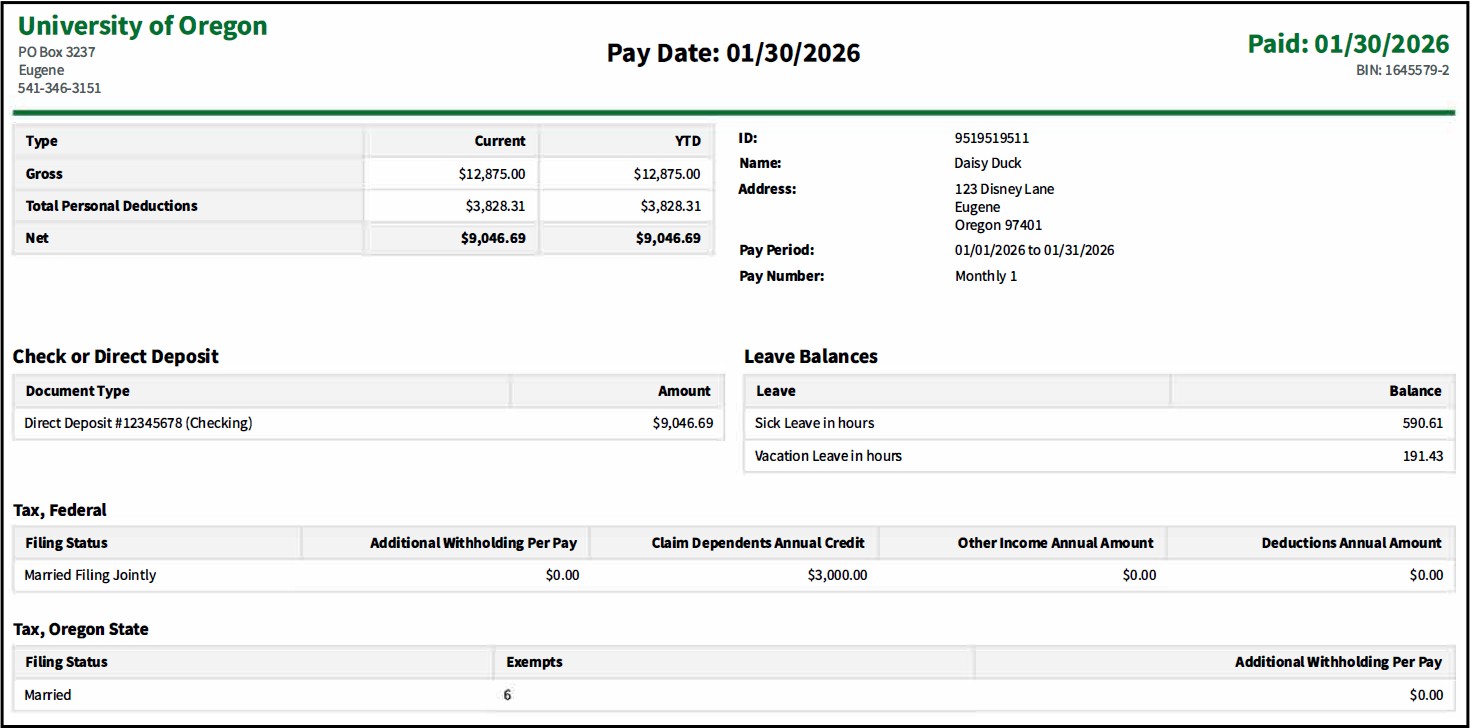Select the "Monthly 1" pay number value

(x=986, y=276)
